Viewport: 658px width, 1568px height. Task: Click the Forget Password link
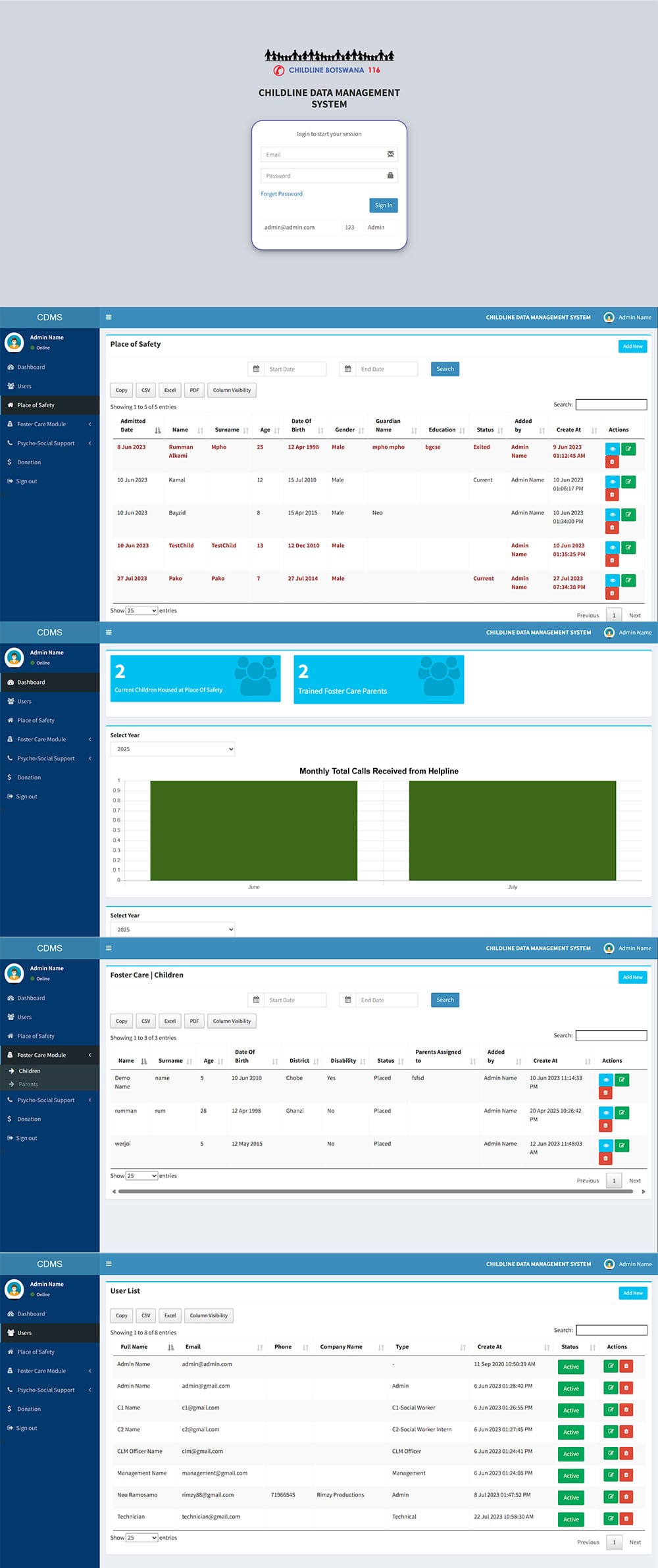pos(282,194)
